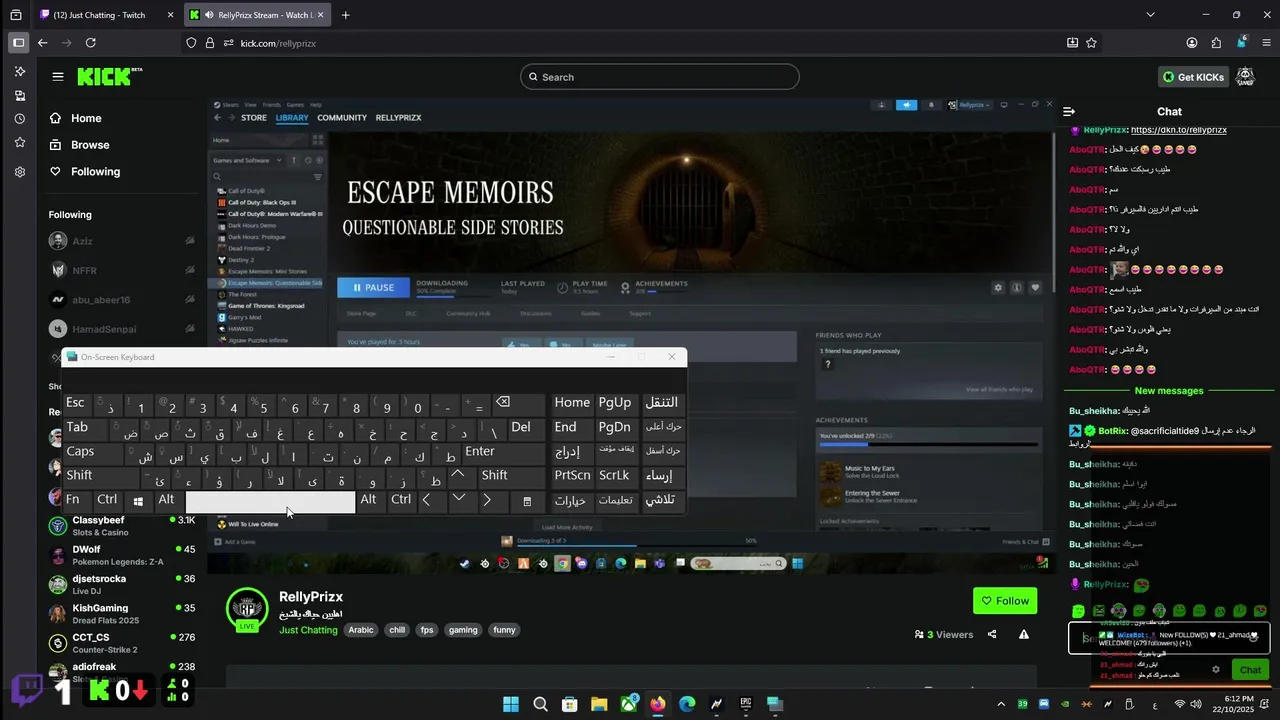Image resolution: width=1280 pixels, height=720 pixels.
Task: Focus the Kick search field
Action: coord(660,77)
